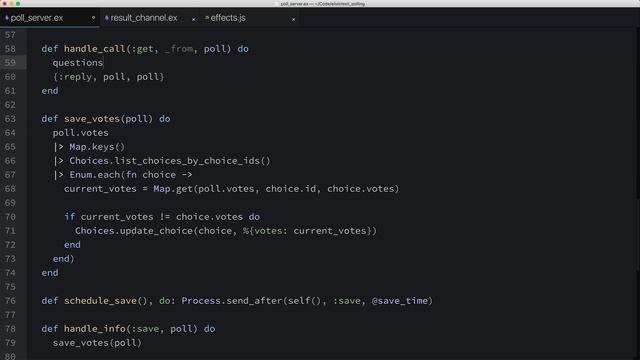Click 'Map.keys()' on line 65
Image resolution: width=640 pixels, height=360 pixels.
pos(97,147)
